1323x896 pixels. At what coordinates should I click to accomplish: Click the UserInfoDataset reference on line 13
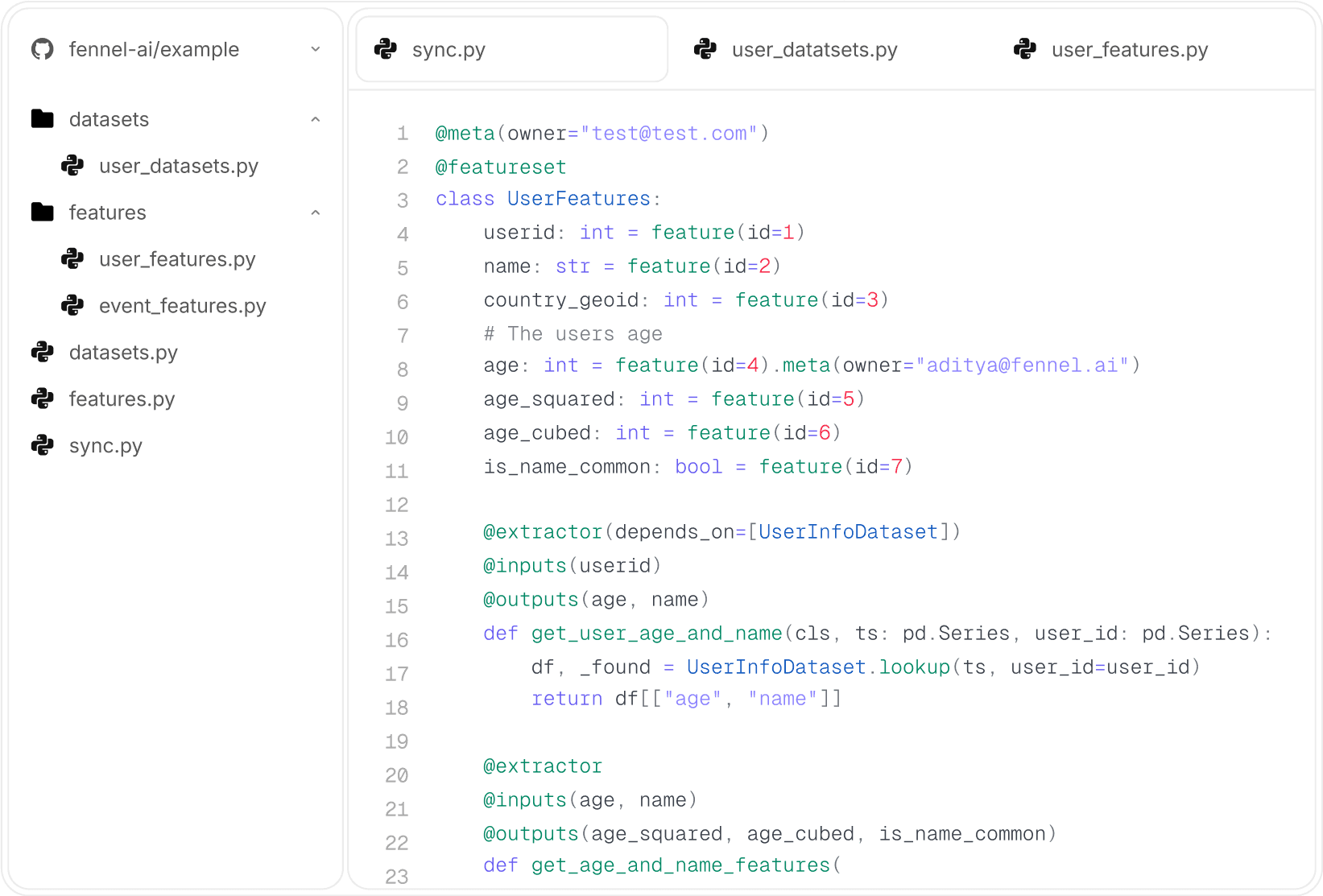pos(847,532)
